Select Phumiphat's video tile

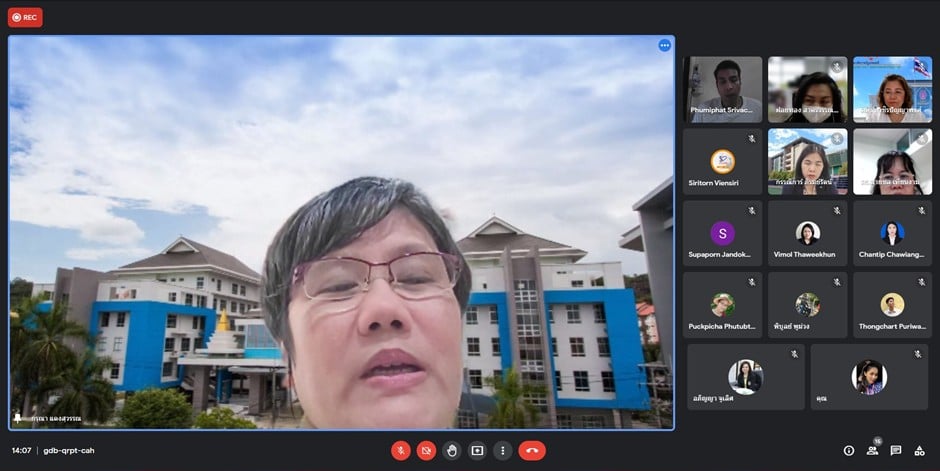[x=722, y=89]
